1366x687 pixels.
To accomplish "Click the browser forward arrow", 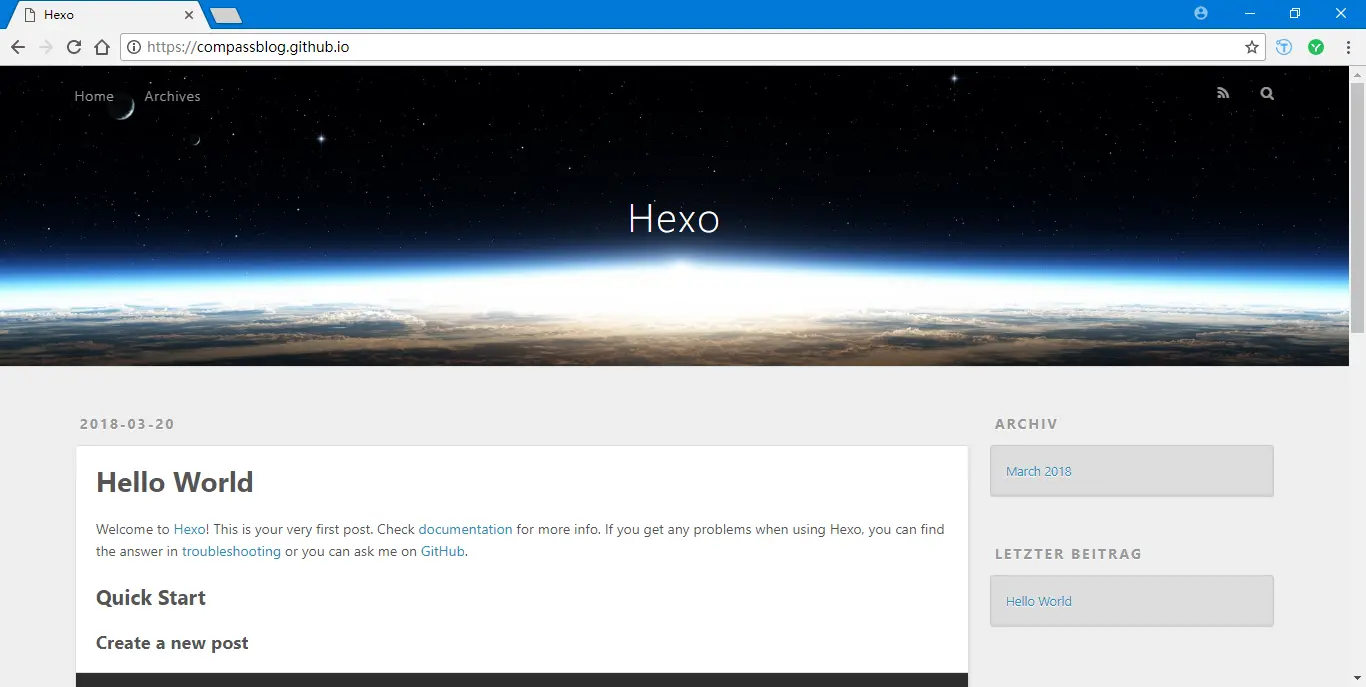I will point(46,47).
